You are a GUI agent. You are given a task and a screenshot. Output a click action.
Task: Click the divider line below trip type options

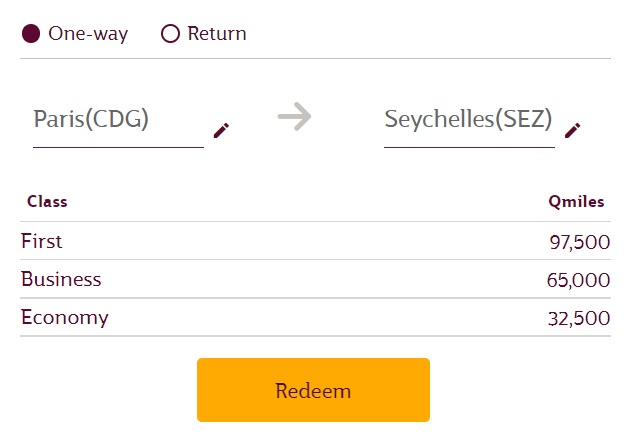(x=315, y=58)
